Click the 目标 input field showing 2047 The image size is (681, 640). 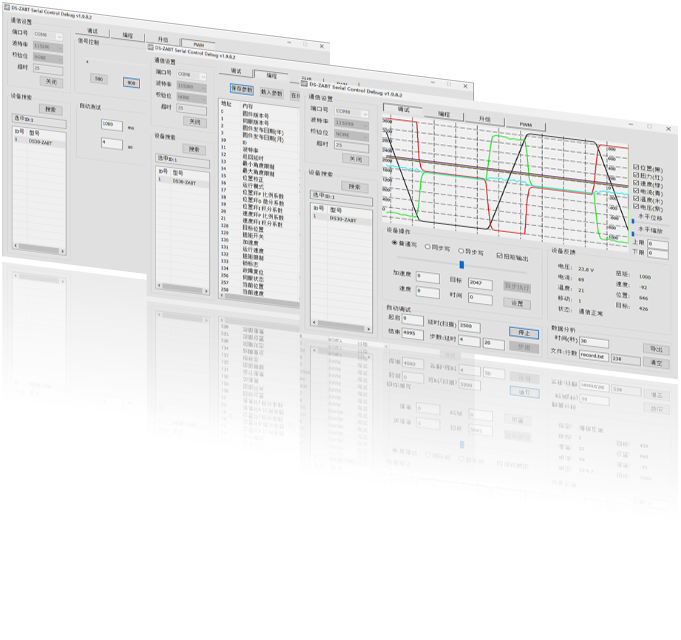(482, 283)
